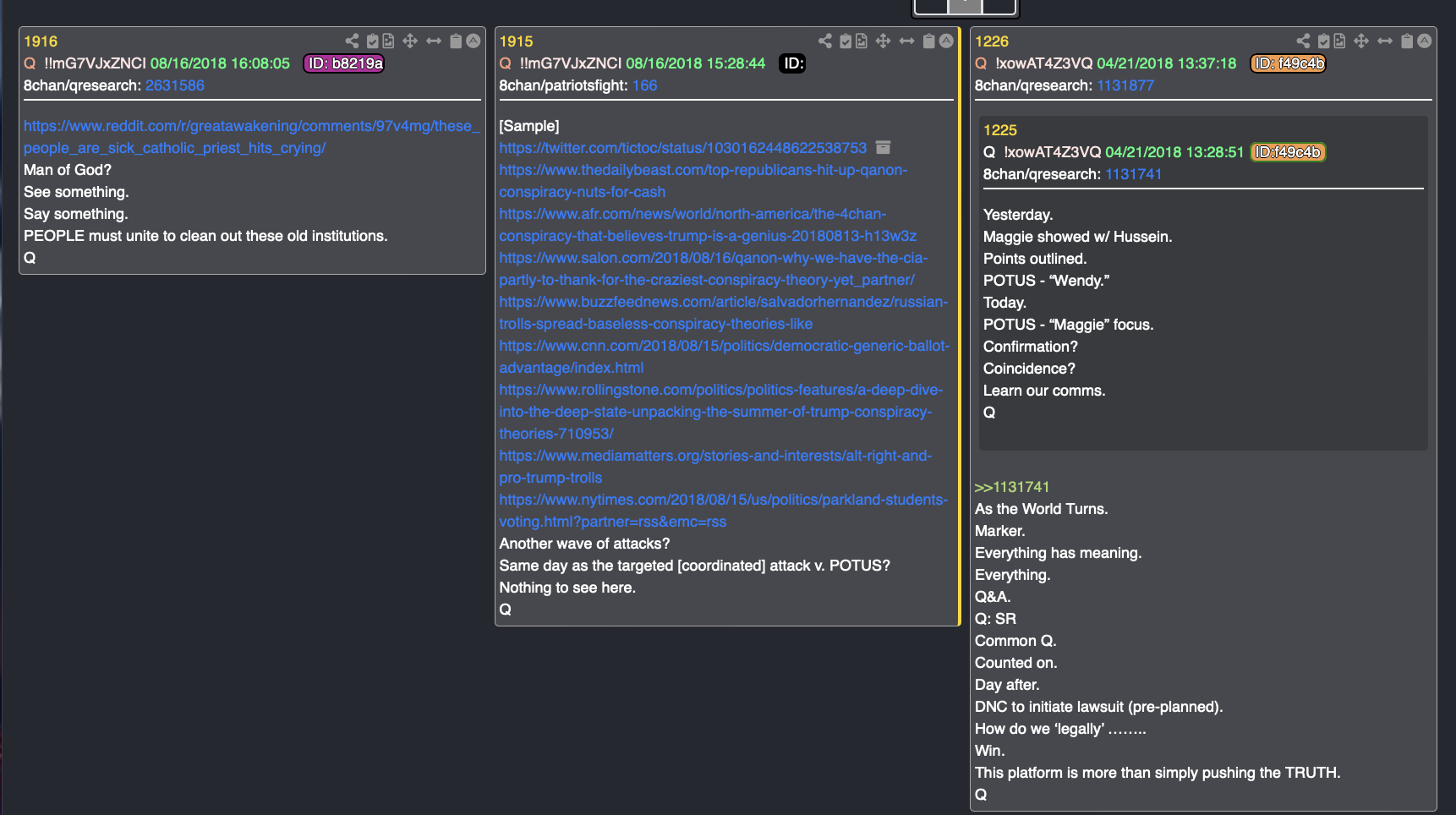Open the image file icon on post 1915
Screen dimensions: 1456x815
click(861, 41)
